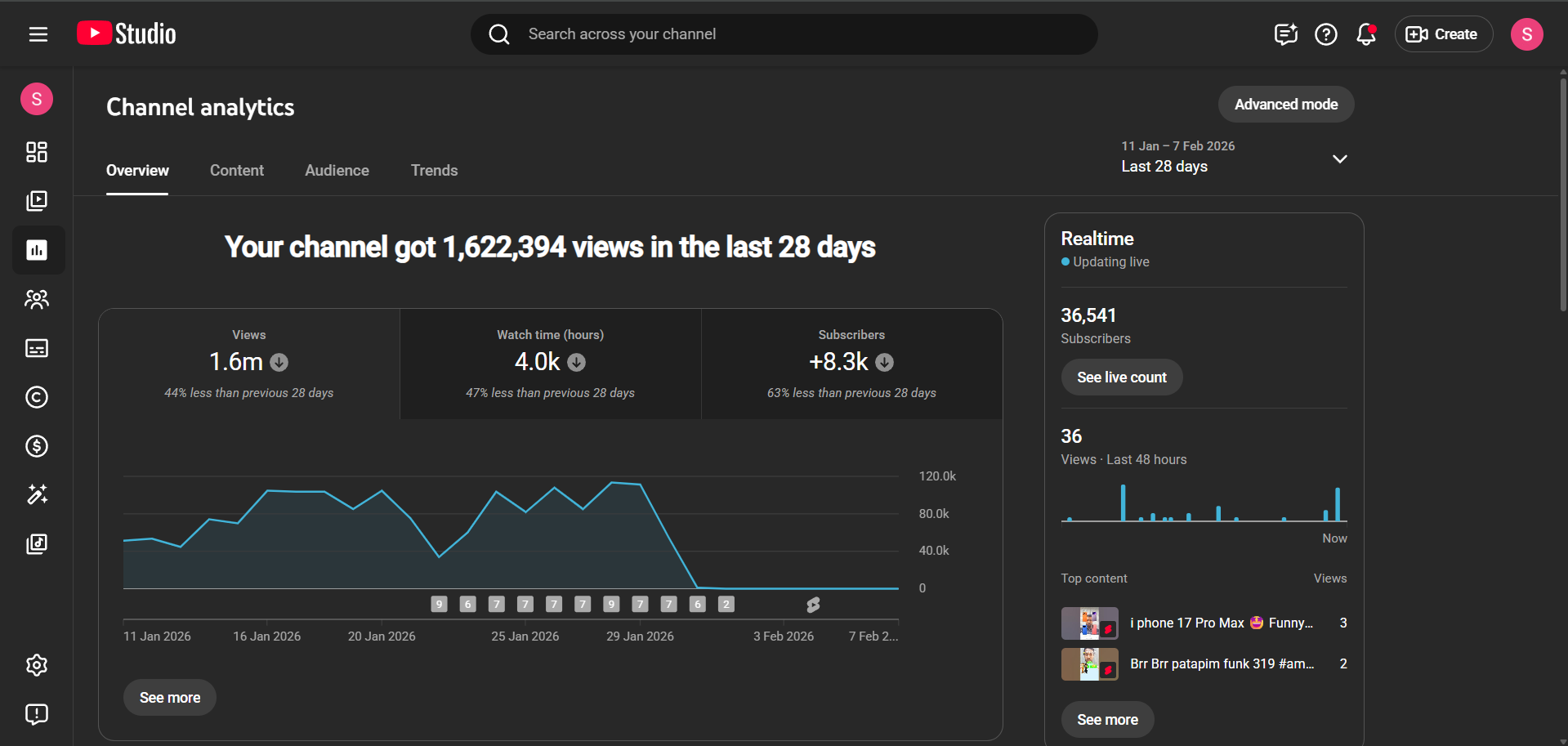1568x746 pixels.
Task: Select the Subscribers metric card
Action: (x=851, y=364)
